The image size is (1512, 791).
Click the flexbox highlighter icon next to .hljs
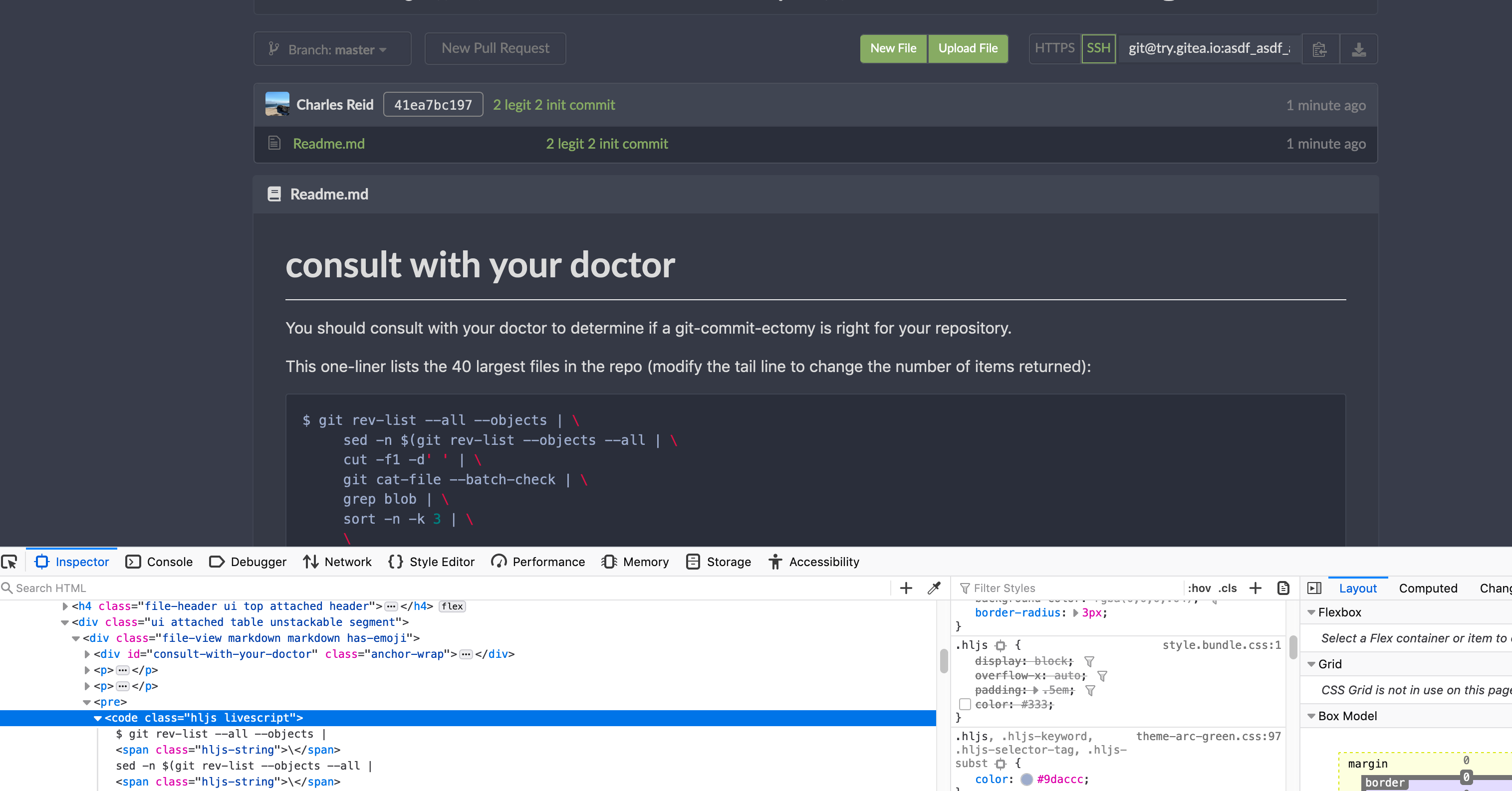(1001, 645)
